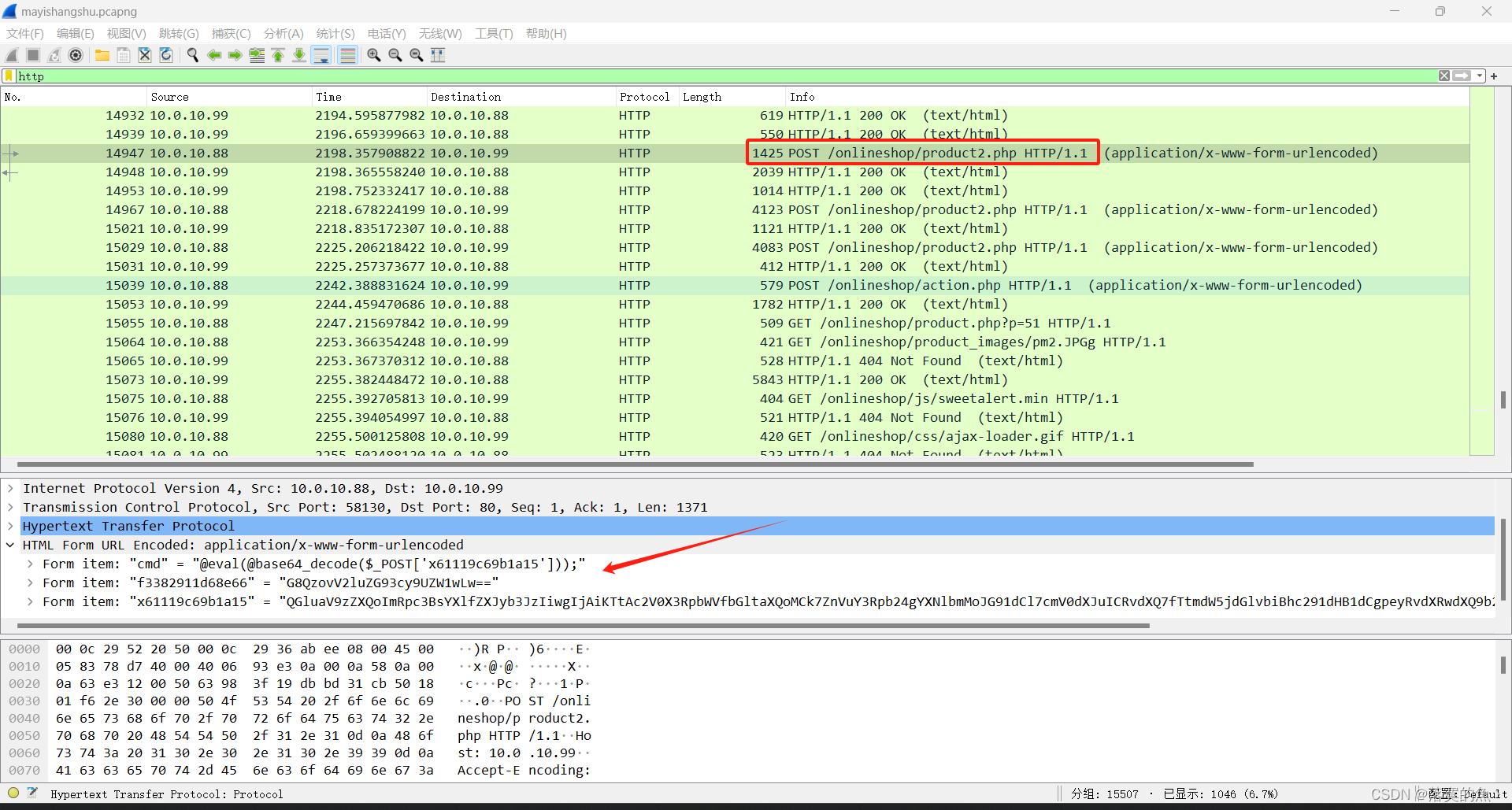1512x810 pixels.
Task: Open the 帮助(H) menu
Action: pyautogui.click(x=547, y=34)
